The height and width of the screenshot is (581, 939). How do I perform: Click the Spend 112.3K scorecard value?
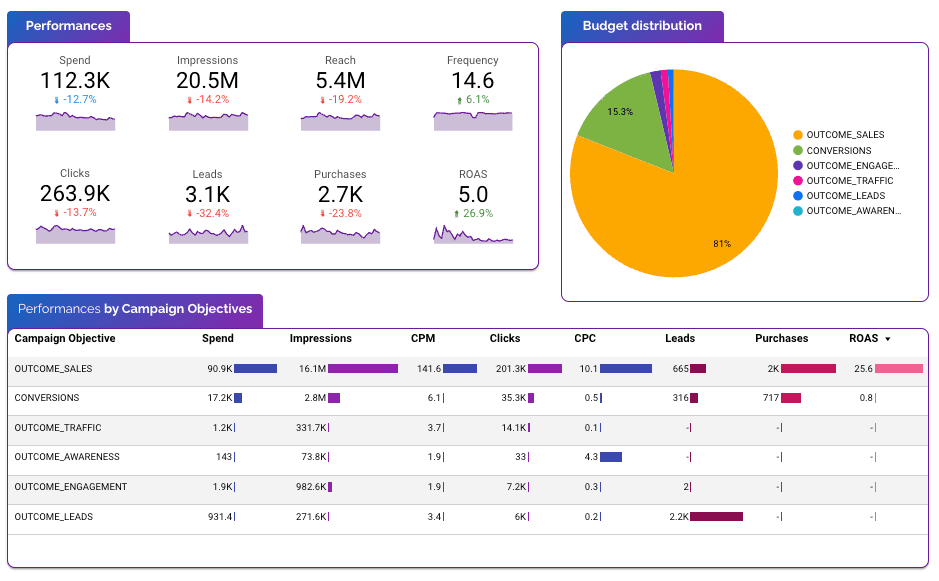coord(75,81)
